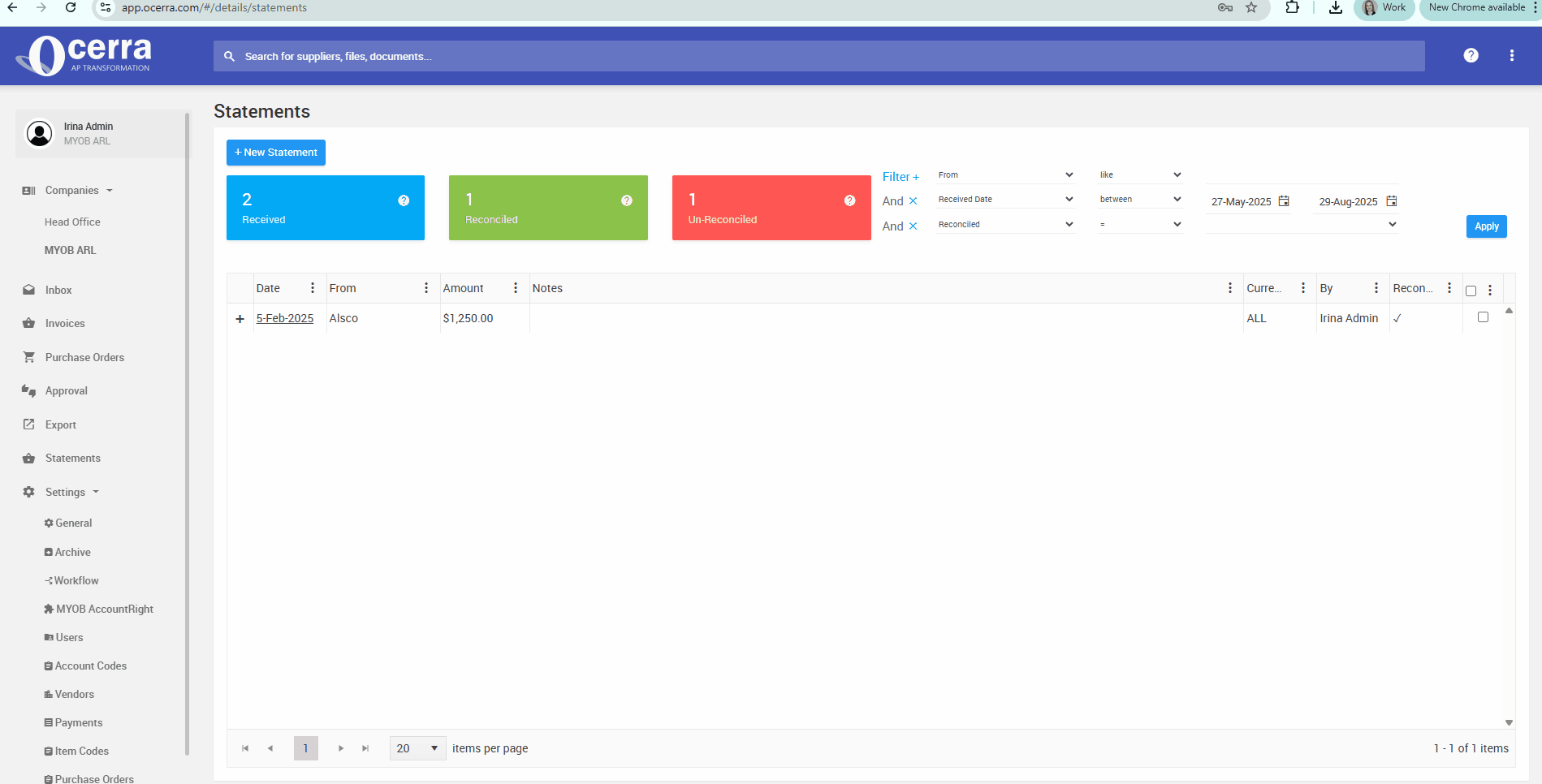The image size is (1542, 784).
Task: Open Chrome downloads icon
Action: click(1335, 7)
